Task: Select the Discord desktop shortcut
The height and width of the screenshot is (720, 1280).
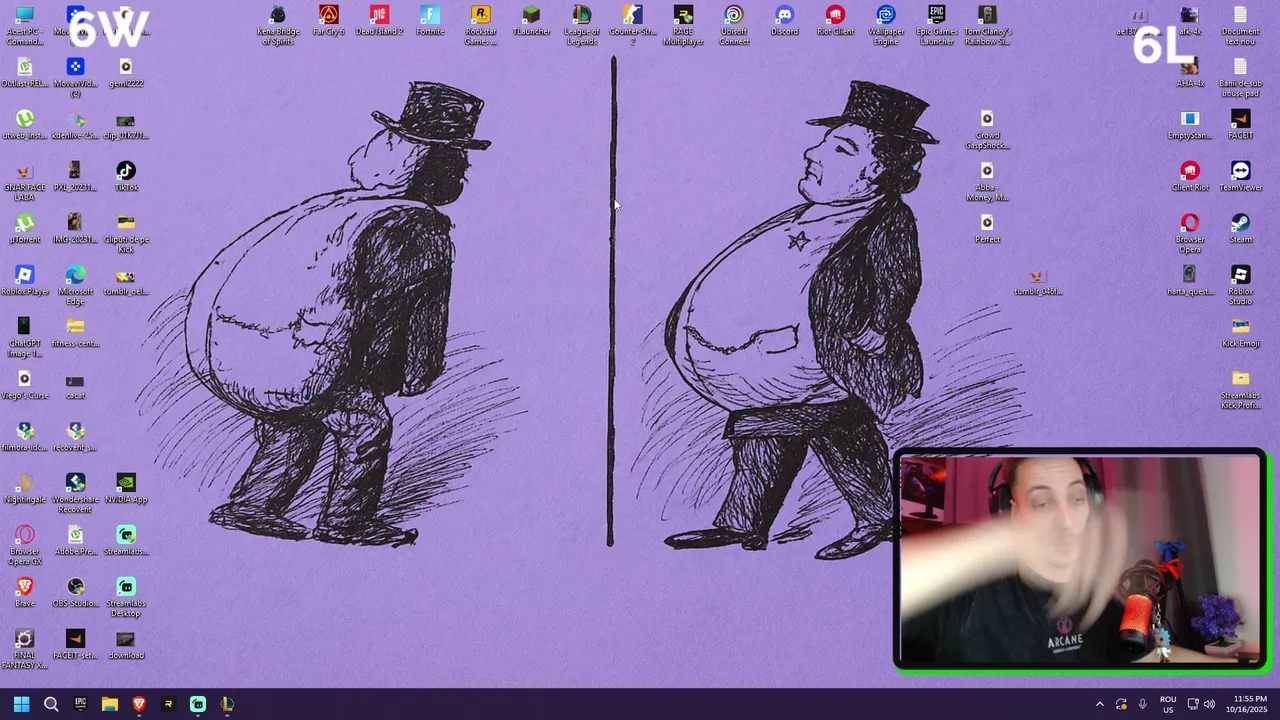Action: pyautogui.click(x=785, y=21)
